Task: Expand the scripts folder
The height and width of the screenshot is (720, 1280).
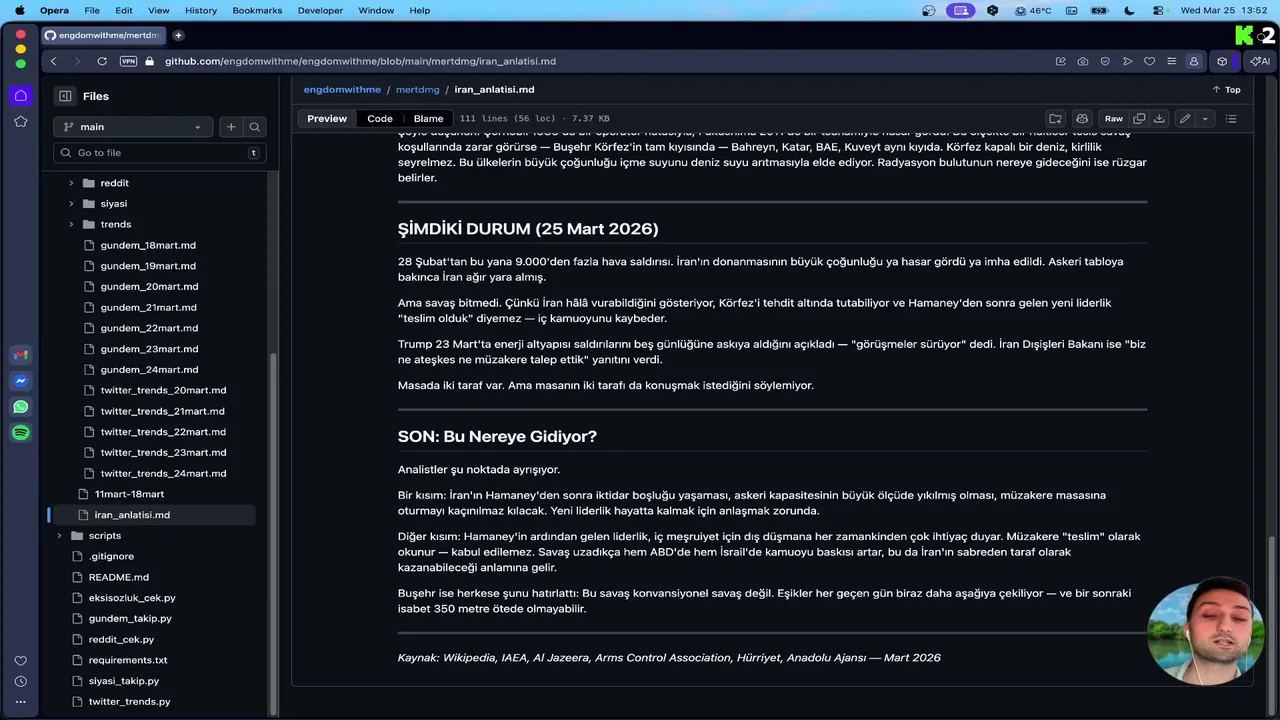Action: point(58,536)
